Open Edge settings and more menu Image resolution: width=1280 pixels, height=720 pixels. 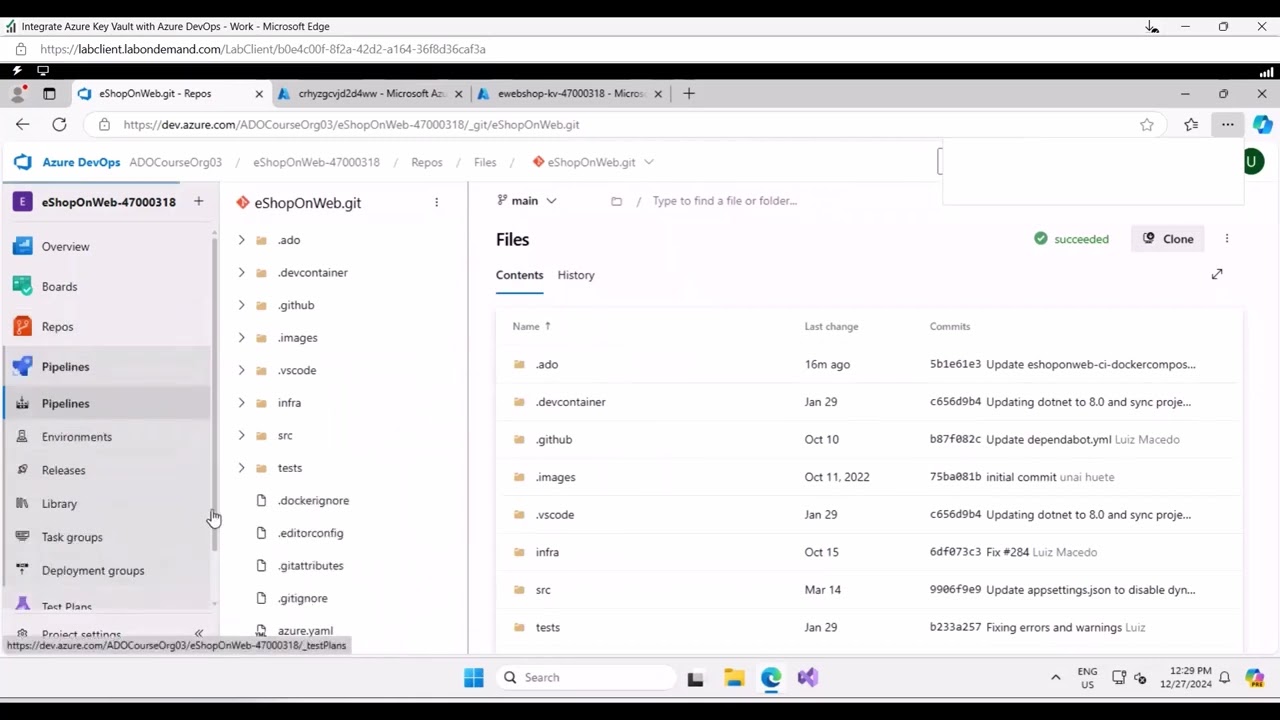1227,124
